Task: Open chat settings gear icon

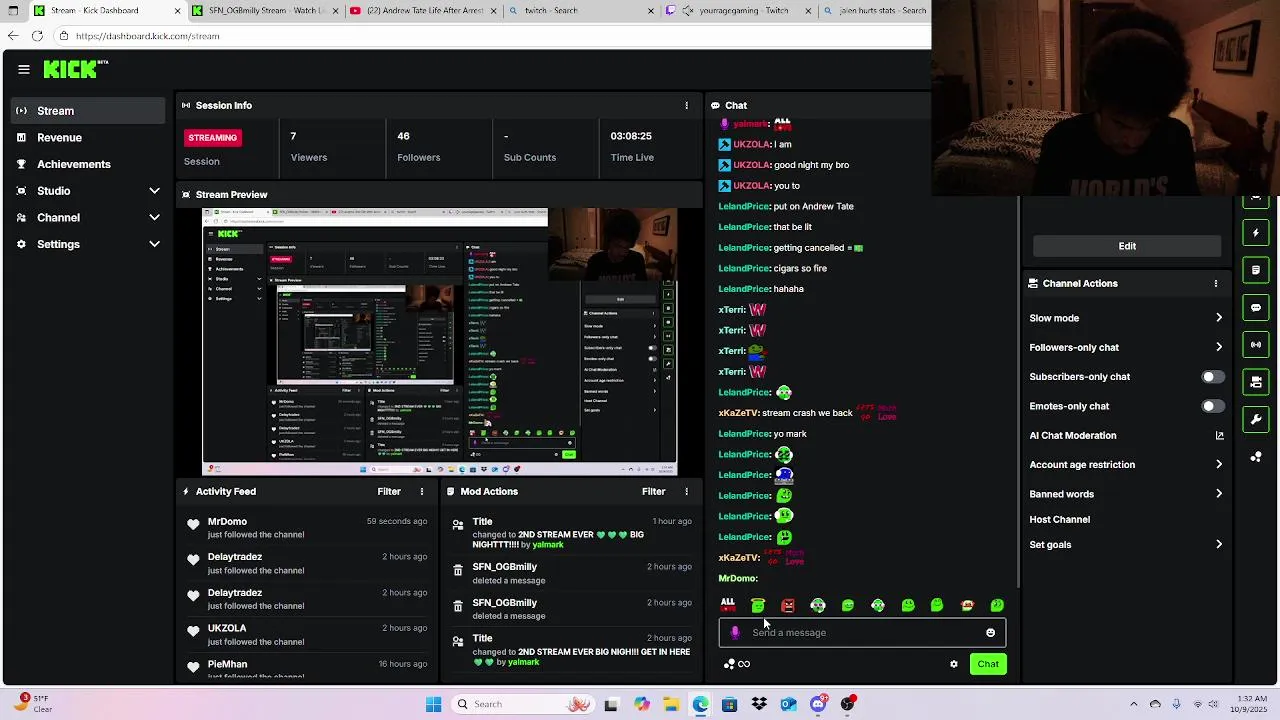Action: tap(953, 664)
